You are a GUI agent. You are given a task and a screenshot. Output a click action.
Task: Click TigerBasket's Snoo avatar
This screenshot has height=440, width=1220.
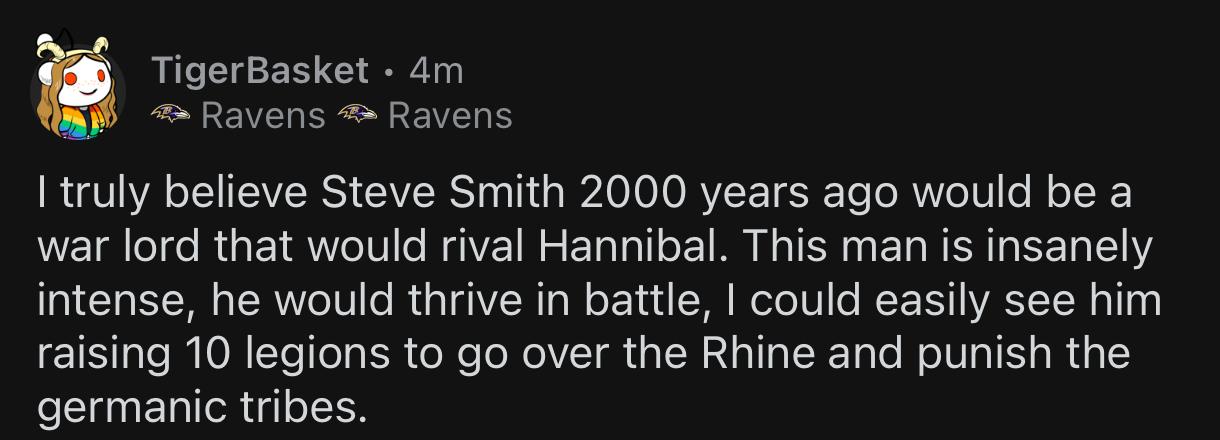[x=77, y=90]
